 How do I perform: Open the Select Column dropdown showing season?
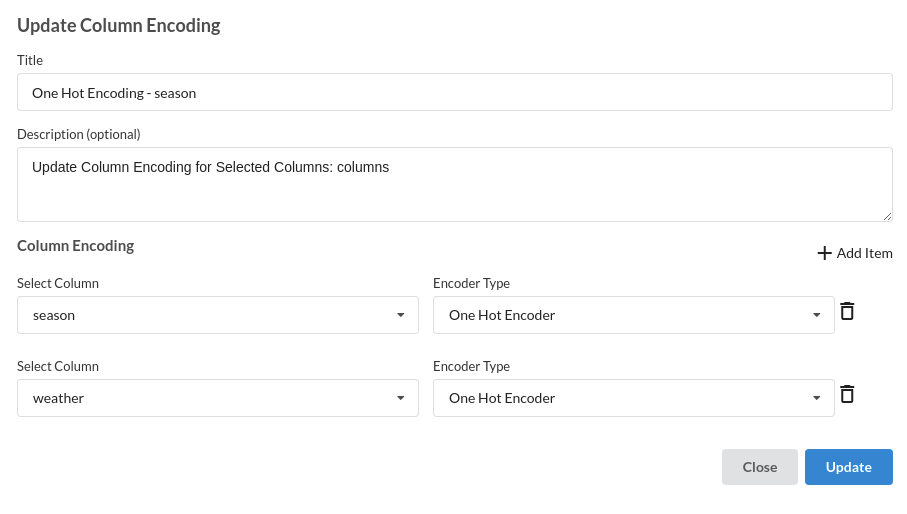point(217,315)
